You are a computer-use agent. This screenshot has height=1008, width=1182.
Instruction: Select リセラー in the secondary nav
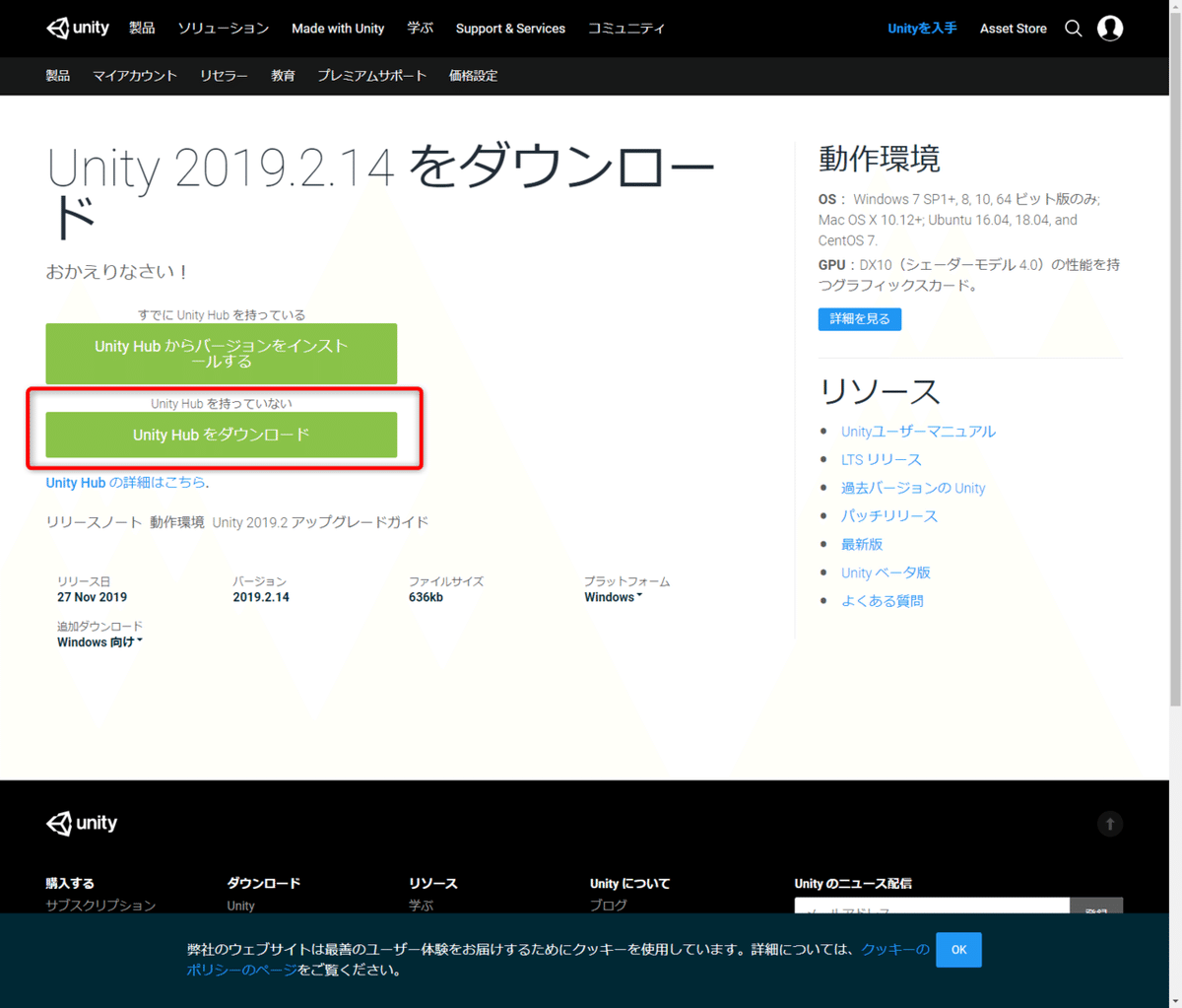[x=224, y=76]
